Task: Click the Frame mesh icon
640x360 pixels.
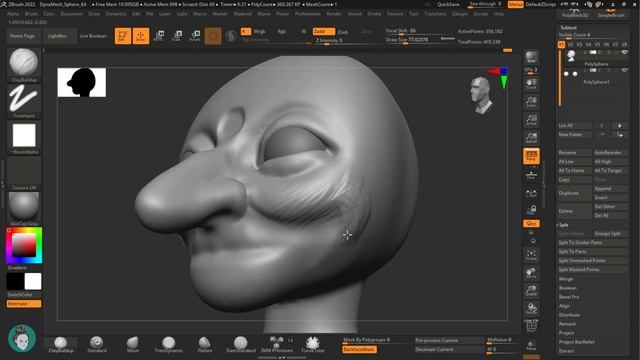Action: (531, 256)
